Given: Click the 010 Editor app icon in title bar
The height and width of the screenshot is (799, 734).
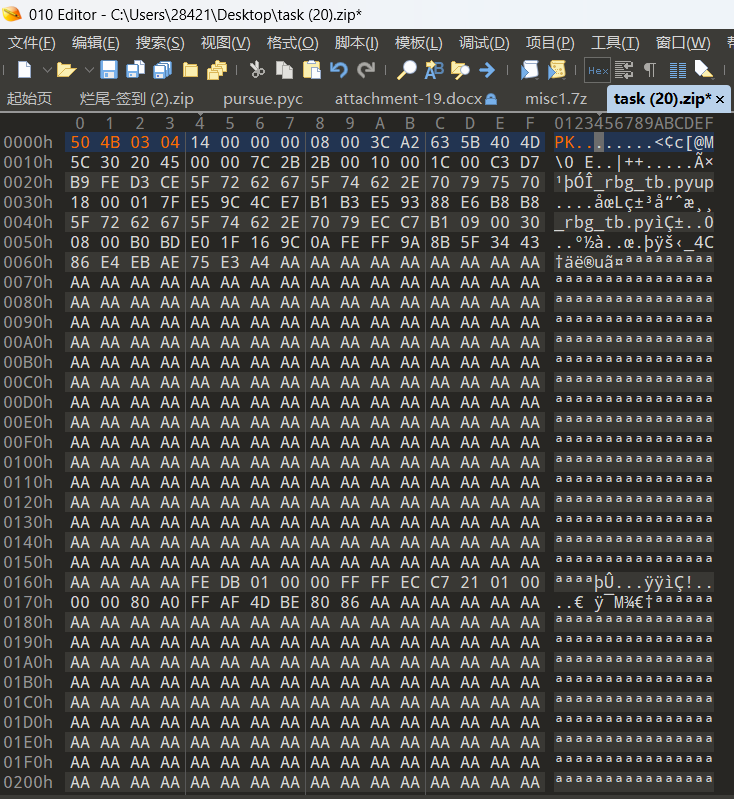Looking at the screenshot, I should [11, 14].
